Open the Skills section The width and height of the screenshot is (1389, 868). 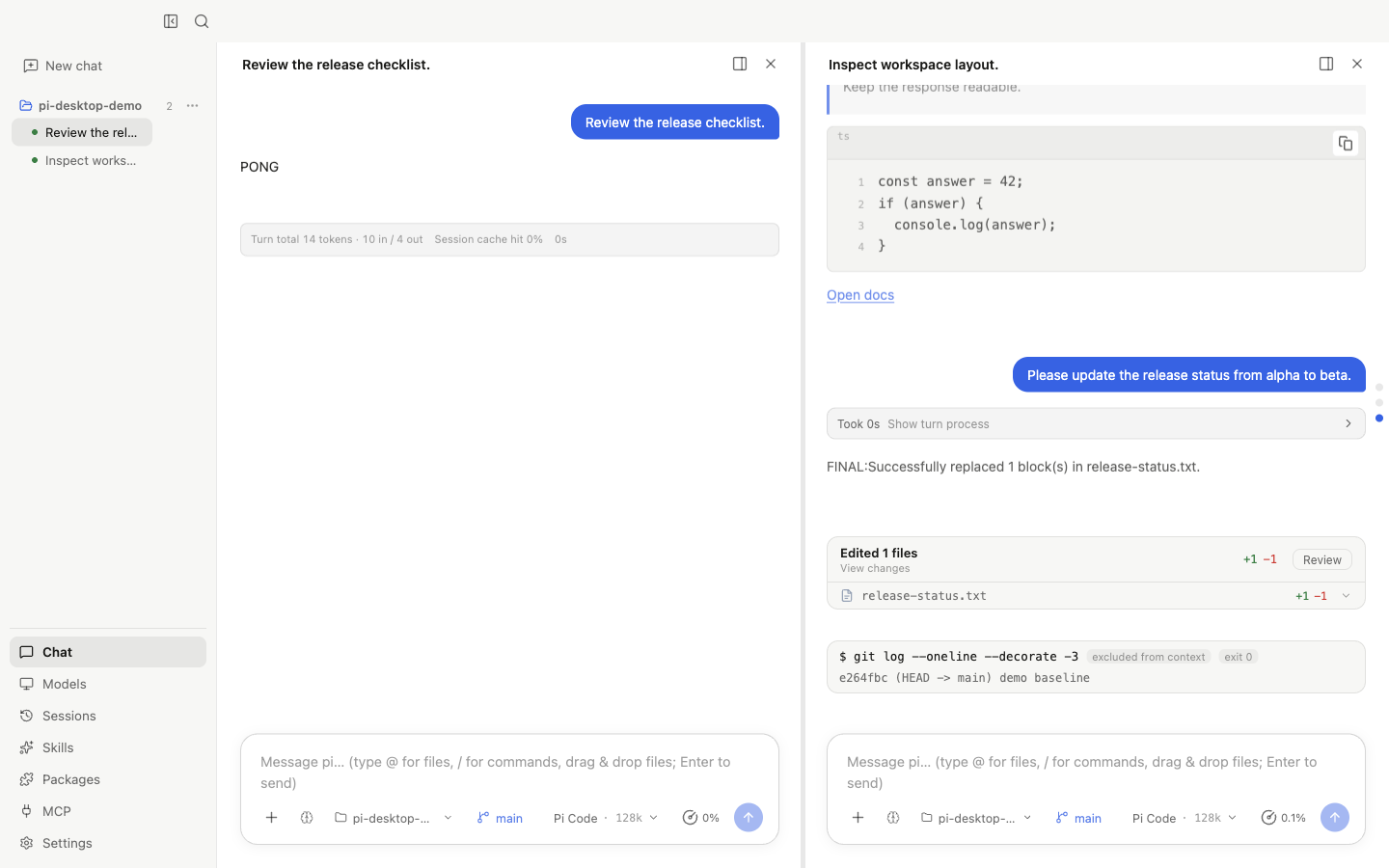tap(108, 747)
